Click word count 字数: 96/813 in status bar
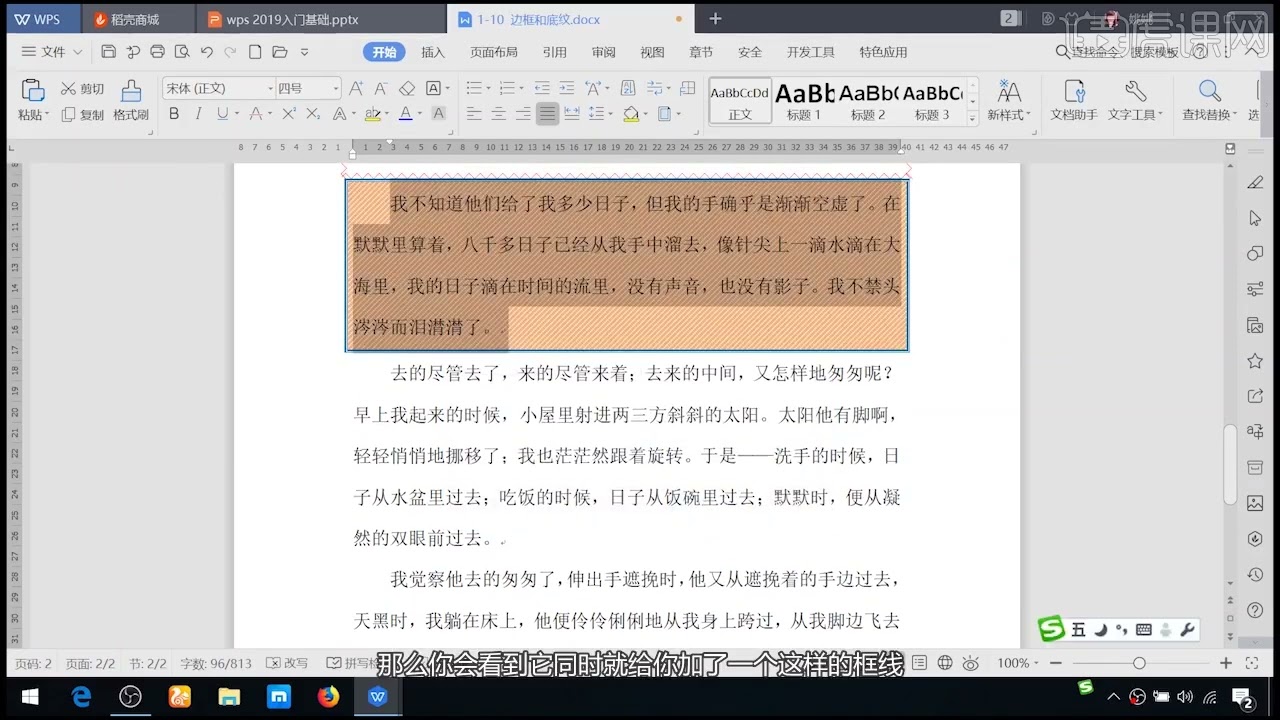The height and width of the screenshot is (720, 1280). [x=217, y=663]
